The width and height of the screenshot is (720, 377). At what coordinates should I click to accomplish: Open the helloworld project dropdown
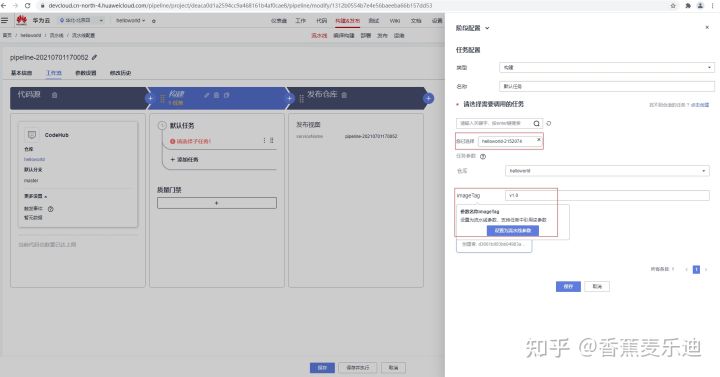point(130,21)
